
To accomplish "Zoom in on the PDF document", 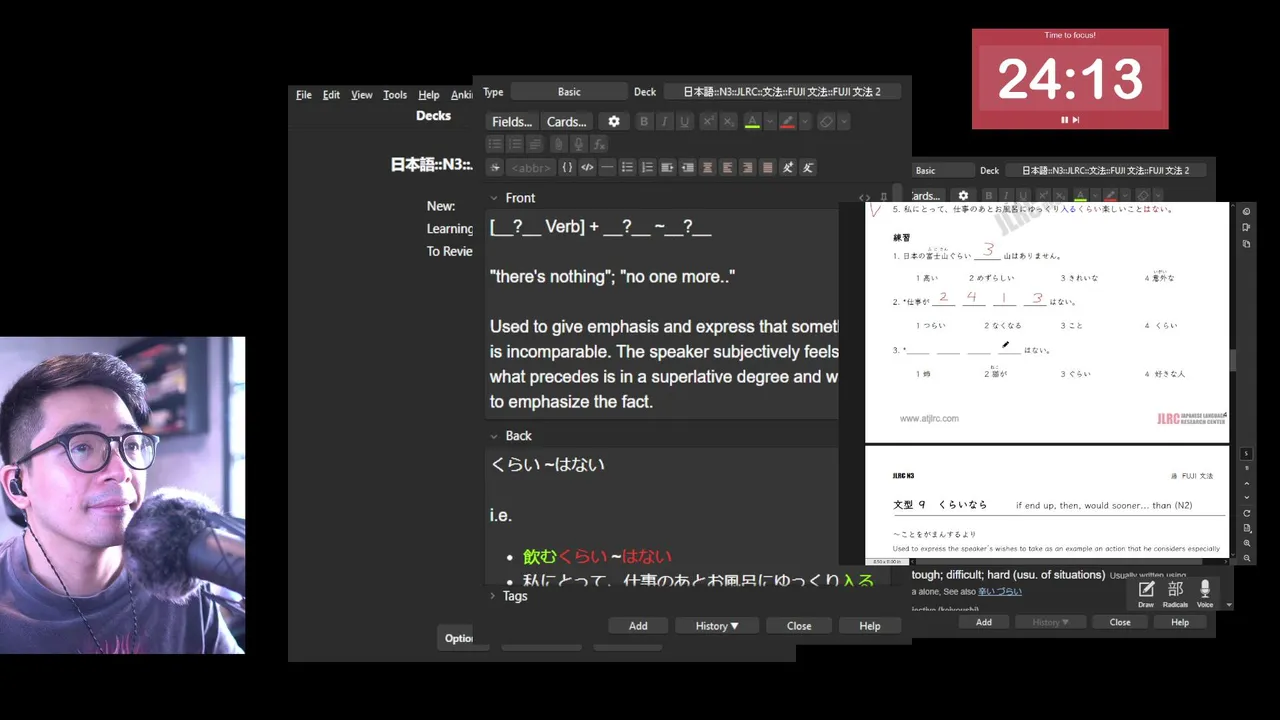I will tap(1247, 543).
